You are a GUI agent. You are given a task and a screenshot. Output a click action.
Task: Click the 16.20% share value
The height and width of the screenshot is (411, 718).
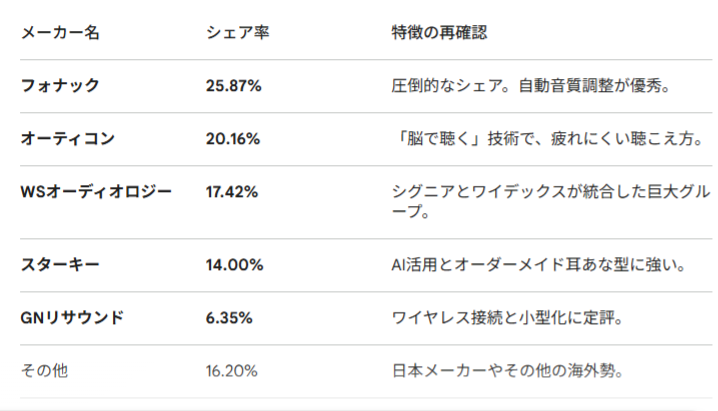click(232, 371)
